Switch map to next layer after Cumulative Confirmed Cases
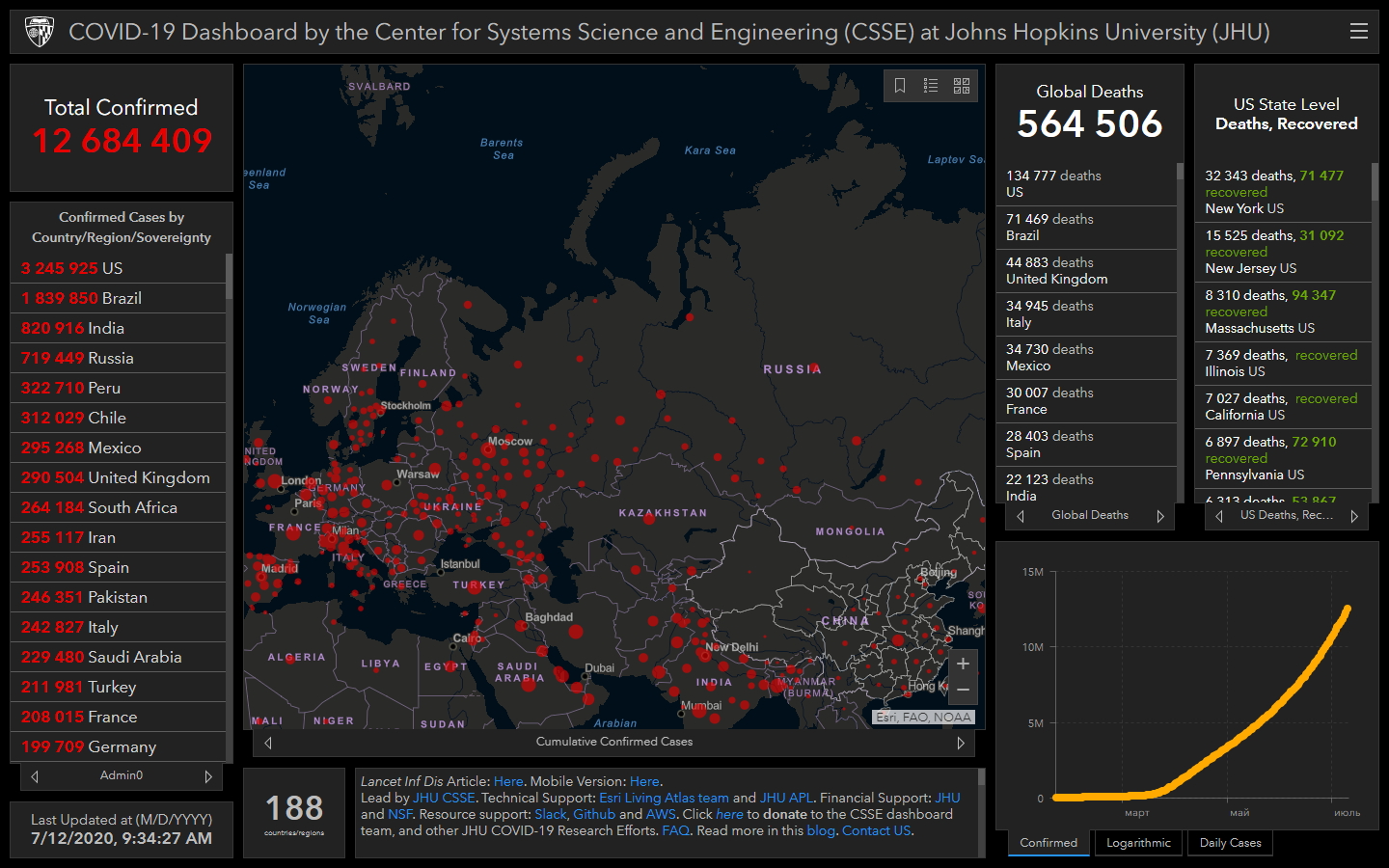This screenshot has height=868, width=1389. [961, 743]
